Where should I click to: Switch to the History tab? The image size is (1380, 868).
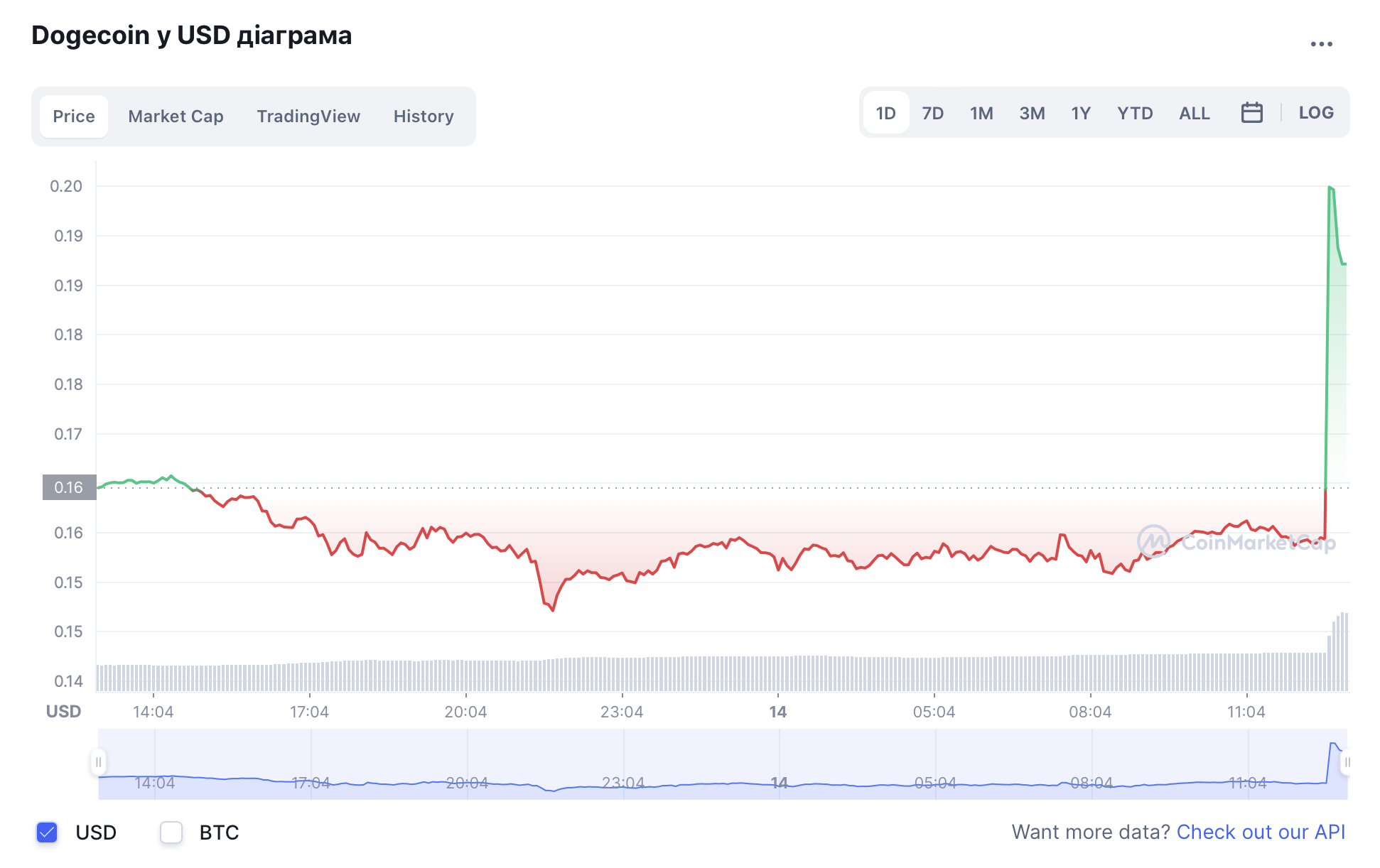[x=424, y=116]
